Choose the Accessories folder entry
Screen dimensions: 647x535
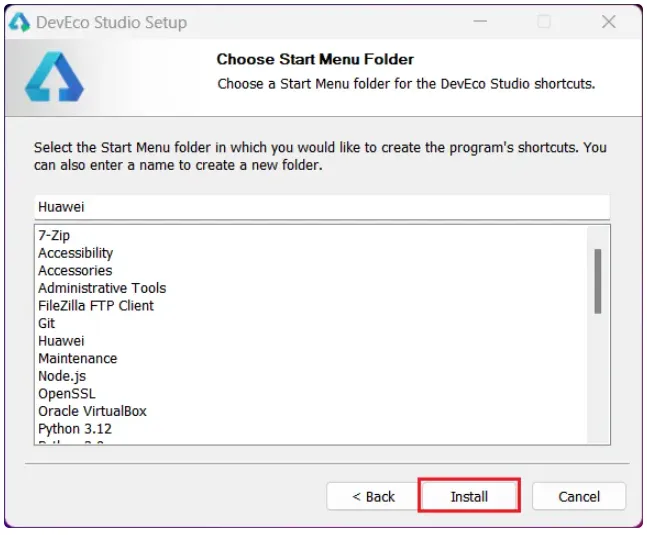(75, 271)
